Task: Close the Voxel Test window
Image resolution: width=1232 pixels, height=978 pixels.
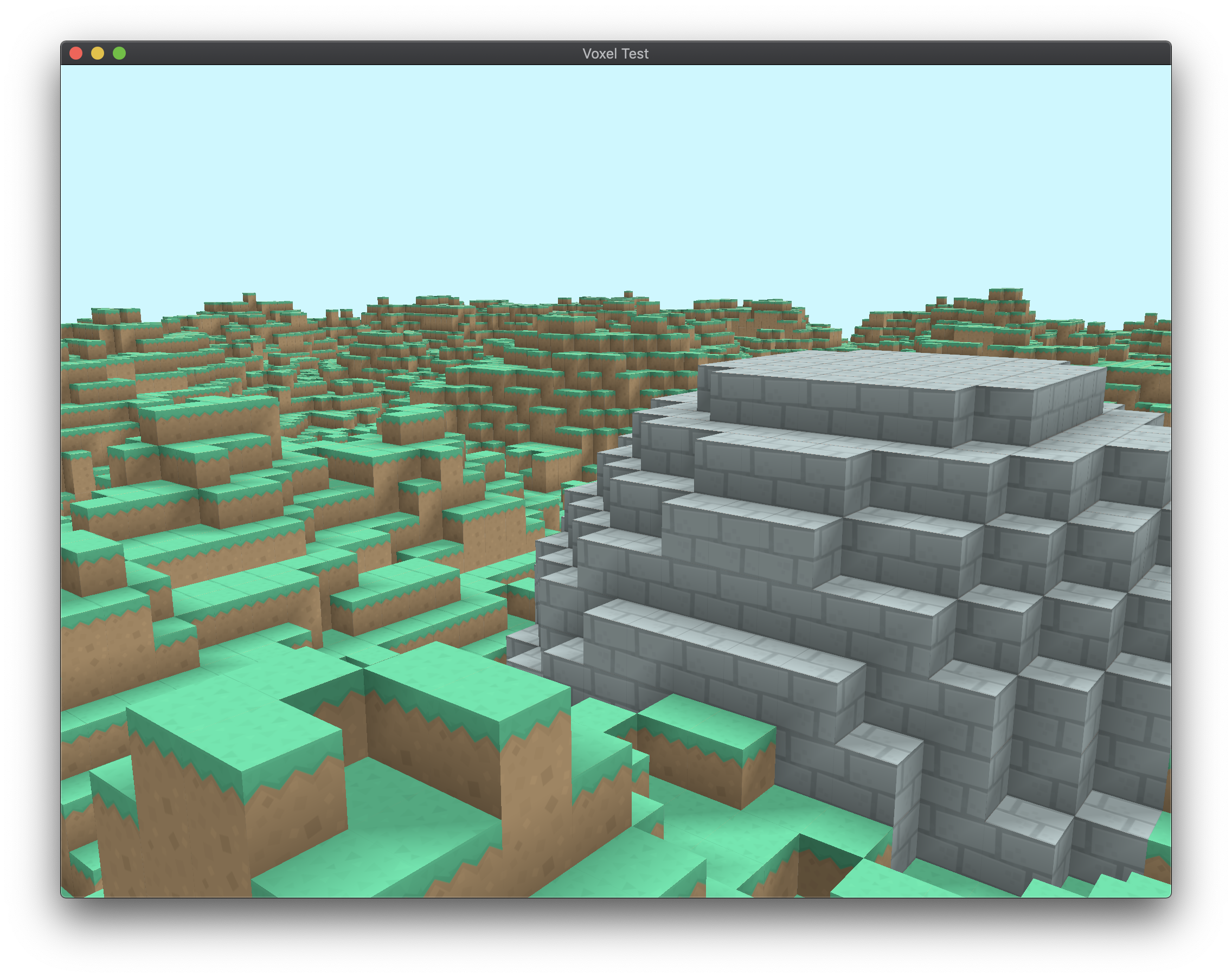Action: click(x=76, y=53)
